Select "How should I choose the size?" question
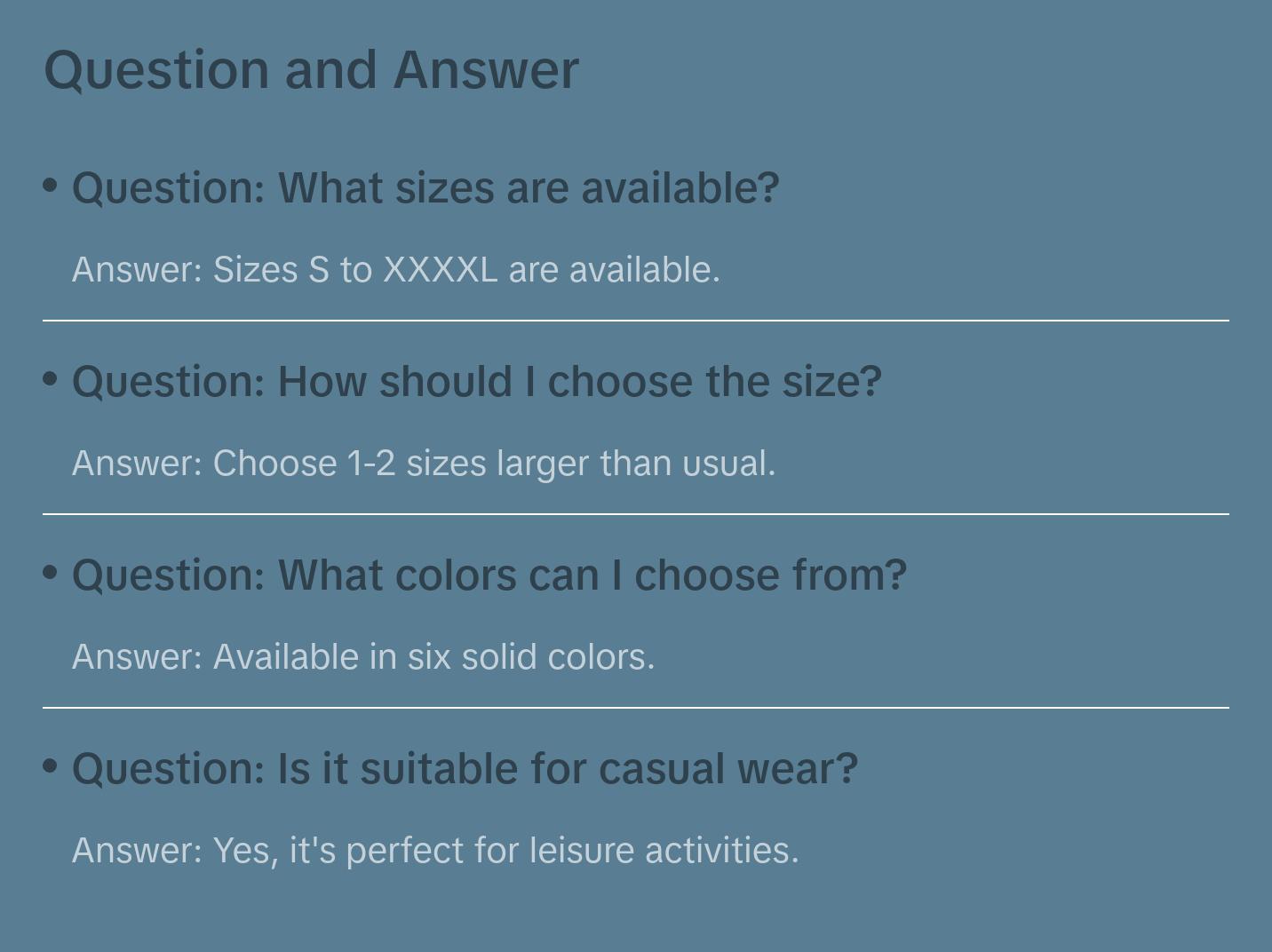 (x=477, y=382)
